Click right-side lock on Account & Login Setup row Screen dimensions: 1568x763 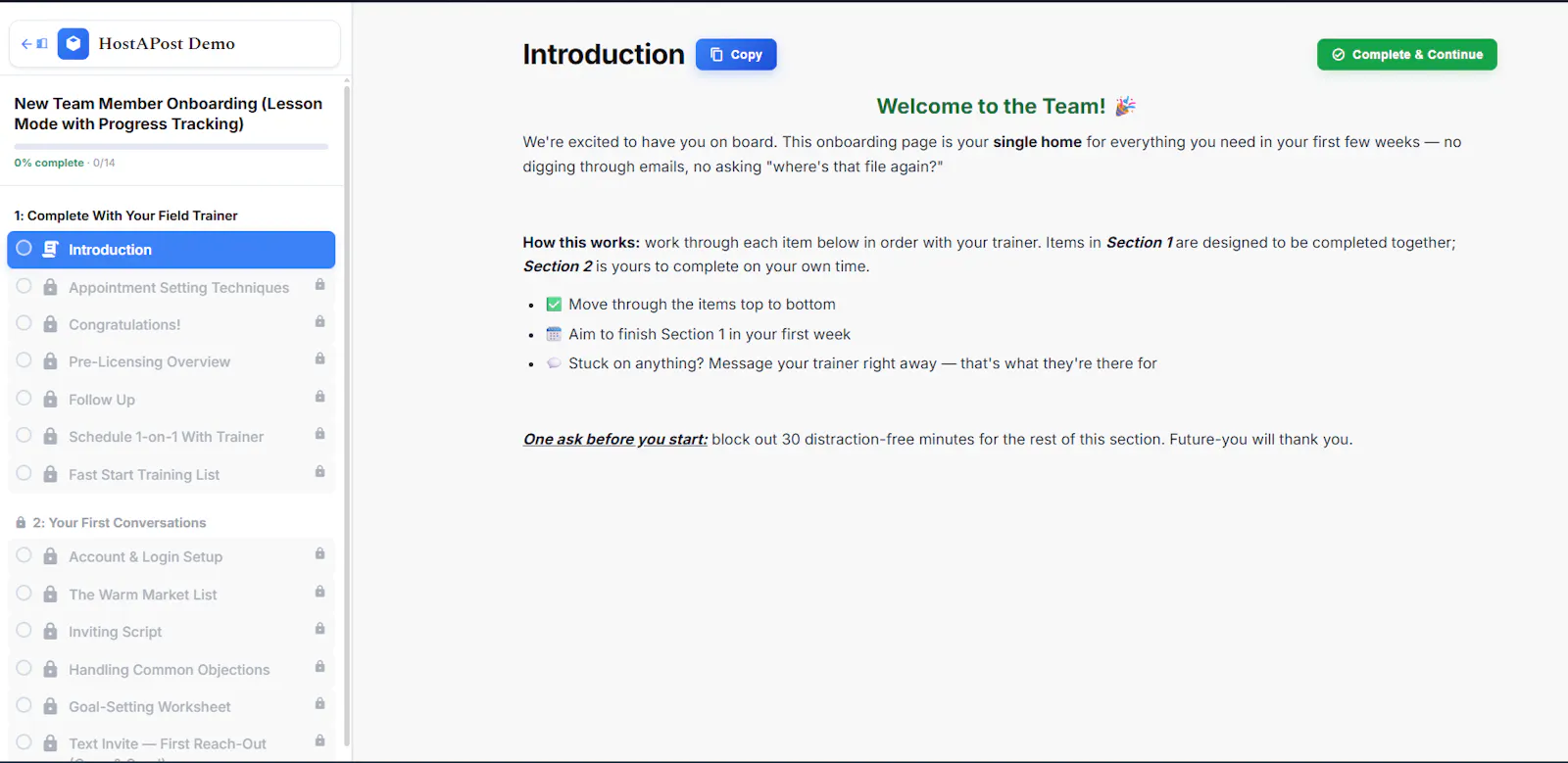319,553
